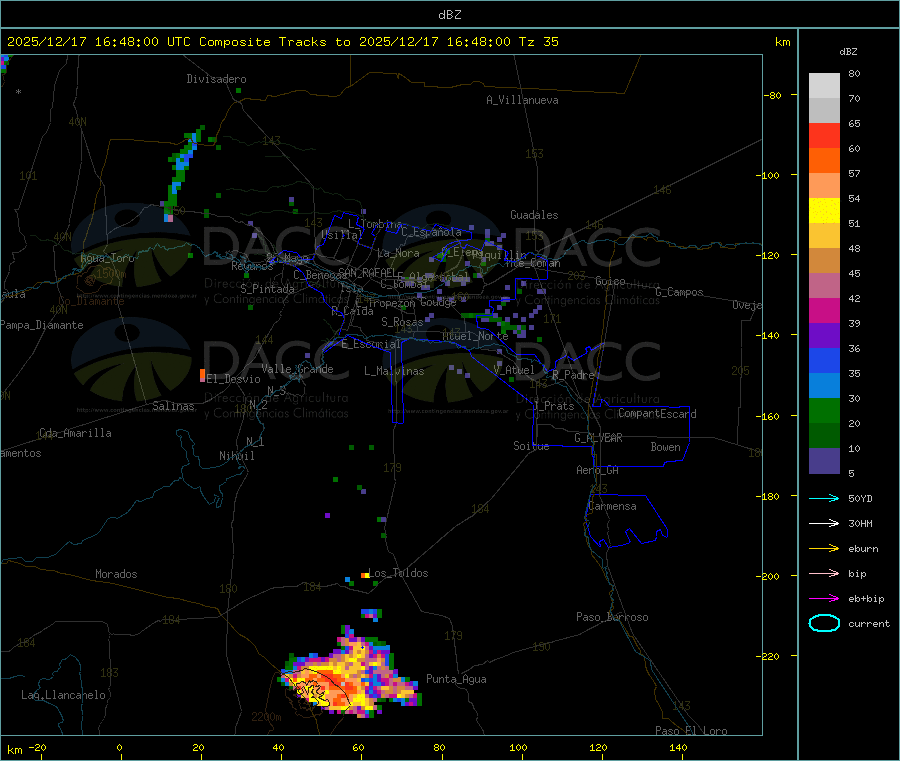
Task: Click the 'current' legend label text
Action: 869,623
